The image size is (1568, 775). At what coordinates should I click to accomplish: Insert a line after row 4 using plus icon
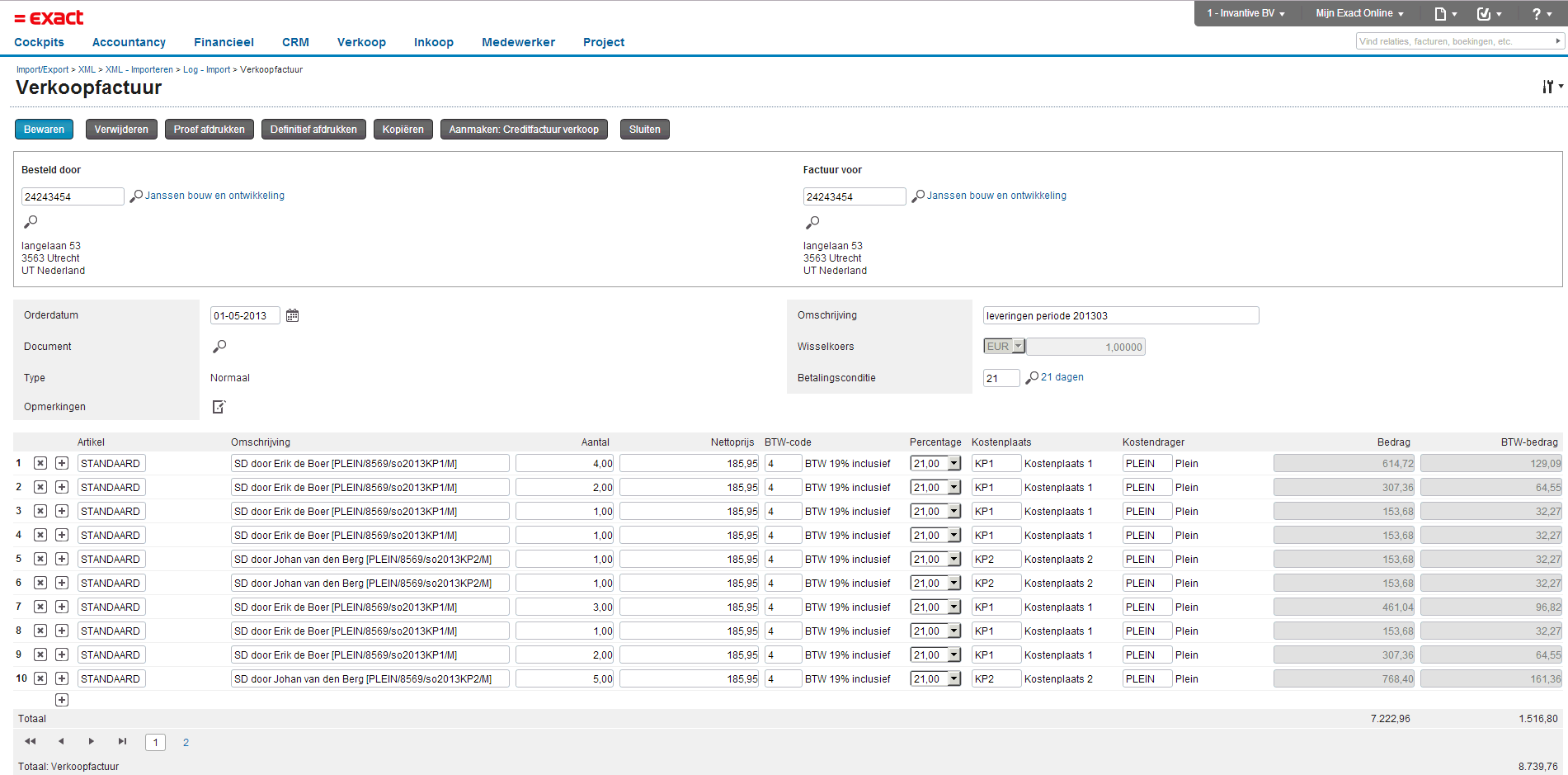pyautogui.click(x=62, y=536)
